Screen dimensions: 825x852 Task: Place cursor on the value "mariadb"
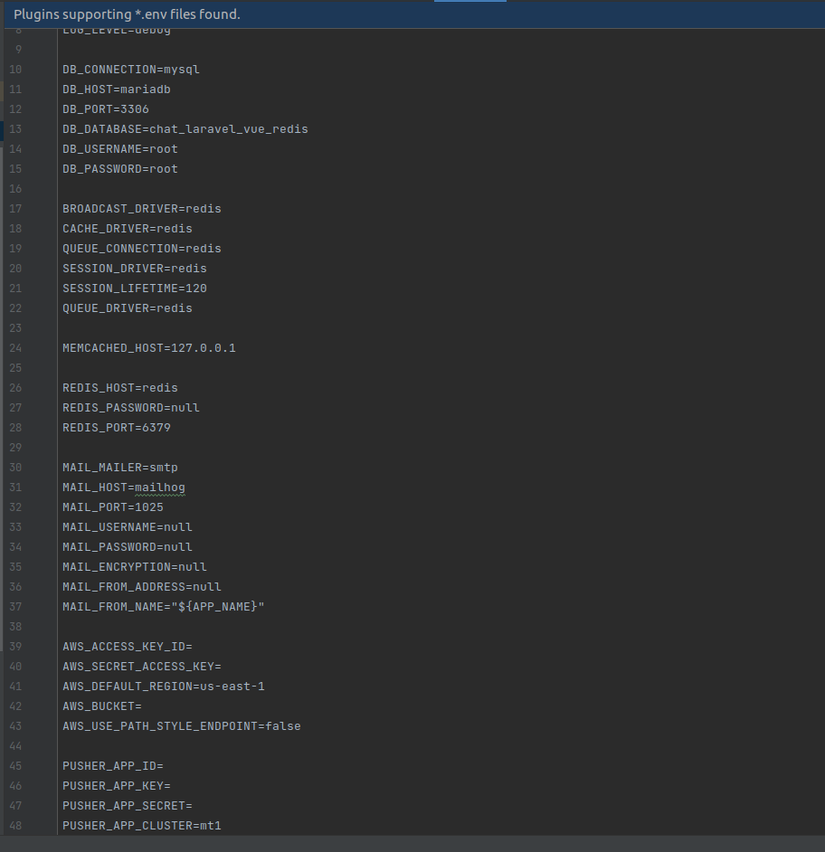click(x=146, y=89)
